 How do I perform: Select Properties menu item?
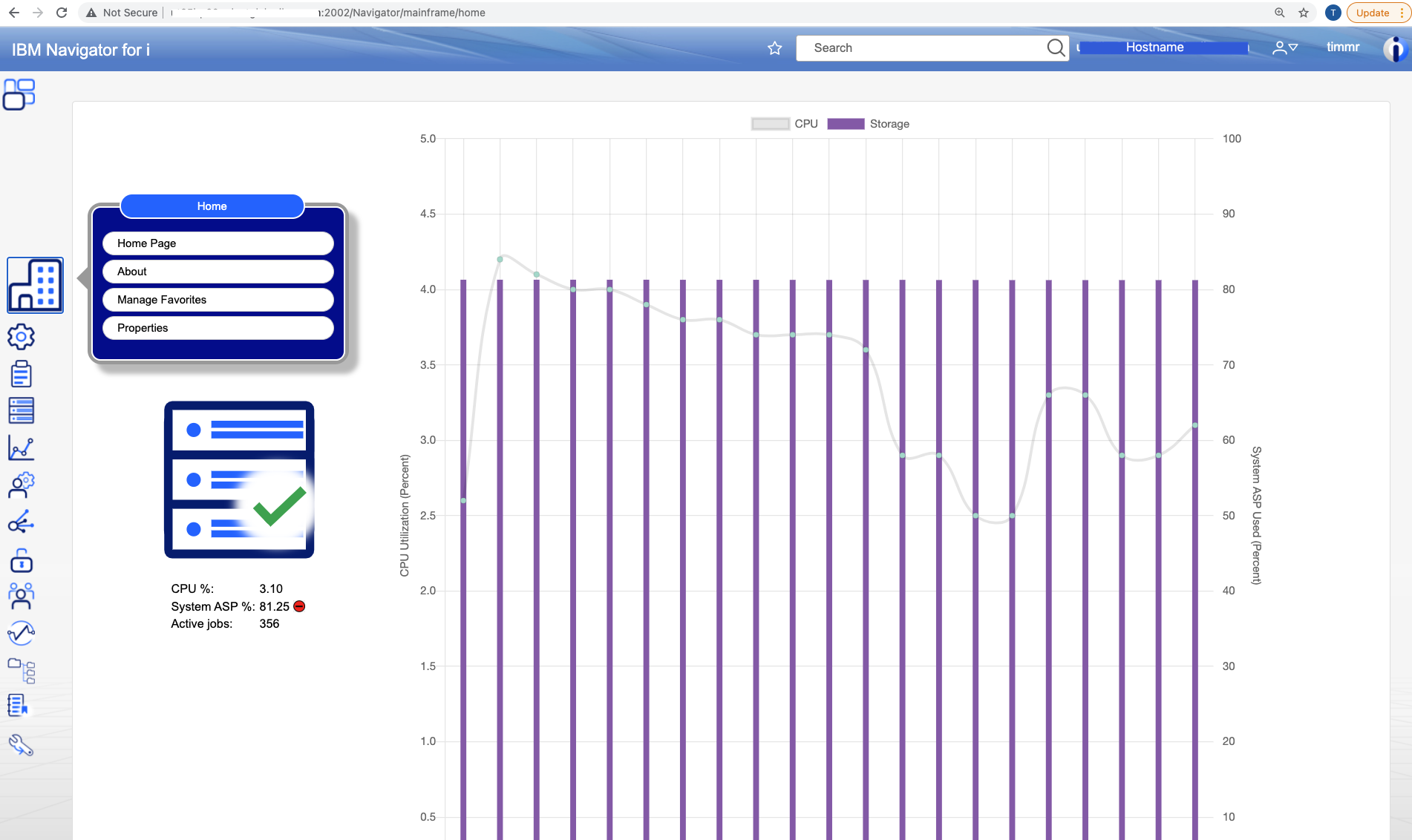click(x=218, y=328)
